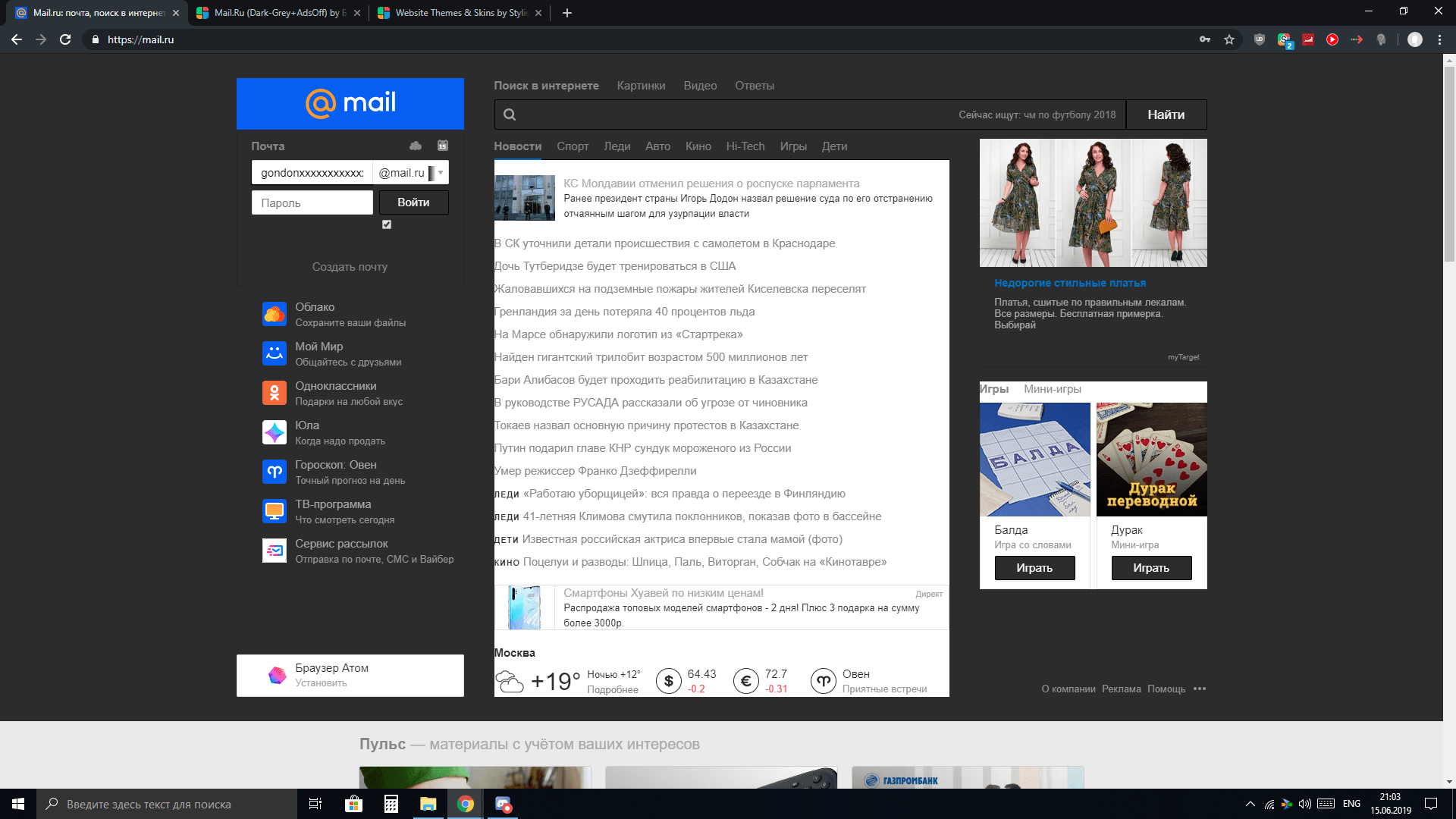Switch to the Hi-Tech news tab
The height and width of the screenshot is (819, 1456).
tap(745, 146)
